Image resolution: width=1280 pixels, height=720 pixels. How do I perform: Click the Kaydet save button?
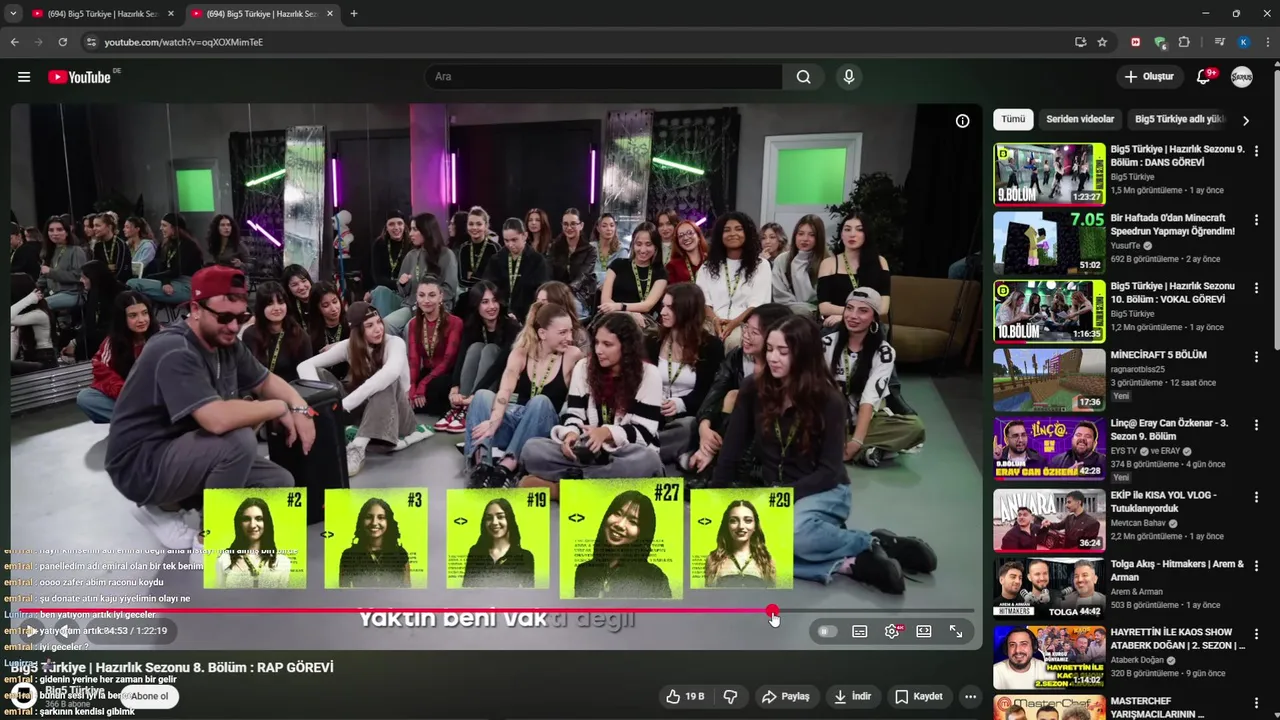tap(918, 696)
